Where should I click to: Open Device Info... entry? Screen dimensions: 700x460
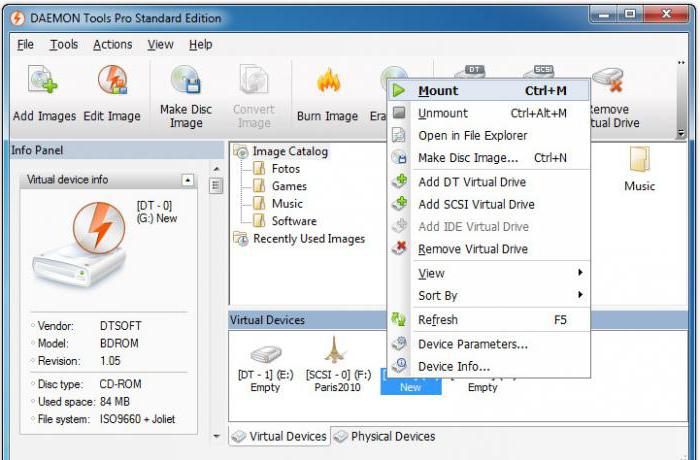pos(489,366)
